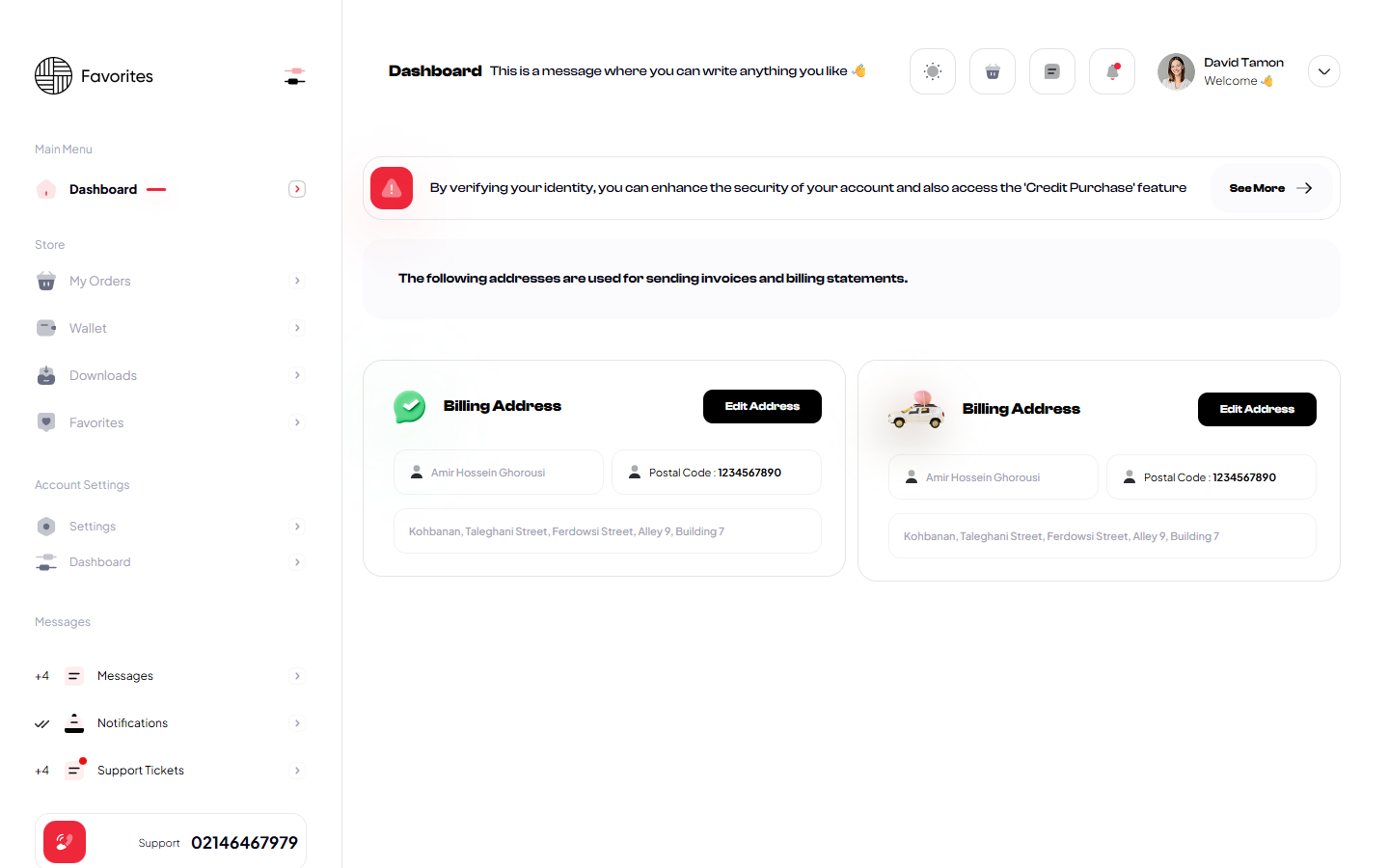Expand the My Orders chevron

tap(297, 281)
